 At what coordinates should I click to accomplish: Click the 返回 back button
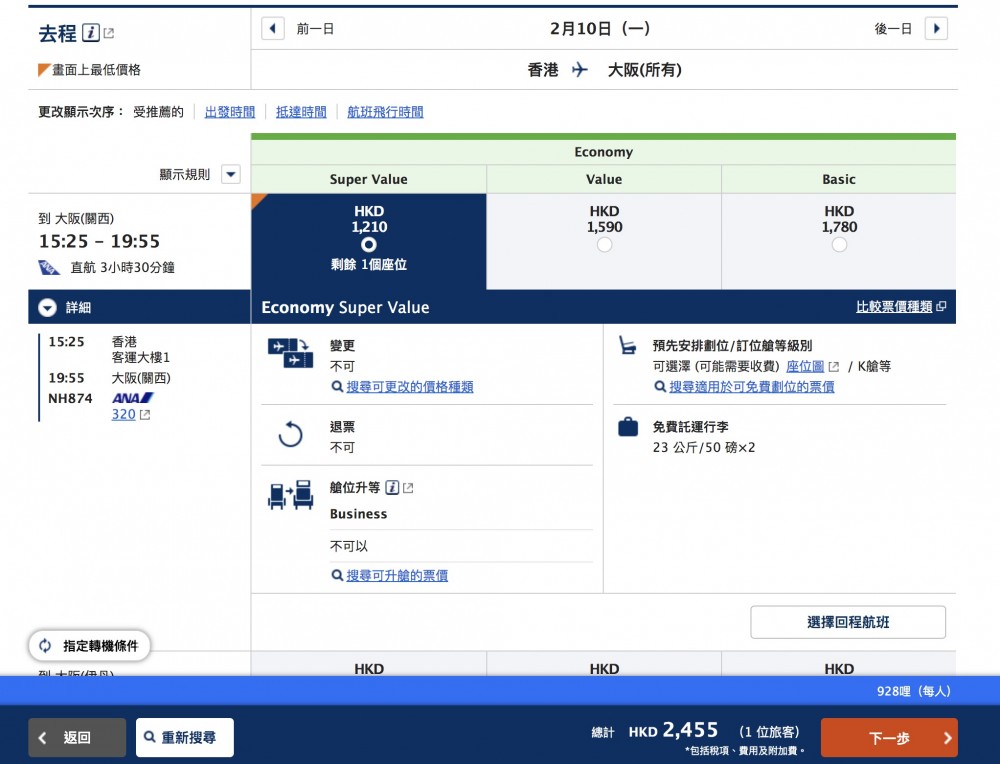(77, 738)
